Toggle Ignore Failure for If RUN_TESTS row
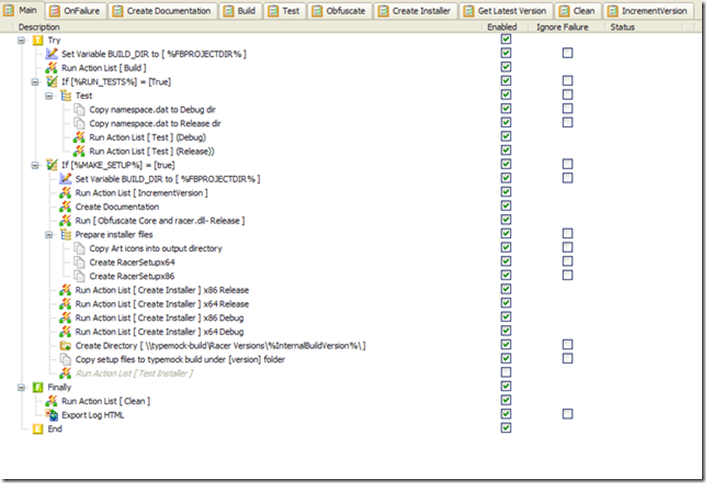Viewport: 706px width, 483px height. click(568, 81)
